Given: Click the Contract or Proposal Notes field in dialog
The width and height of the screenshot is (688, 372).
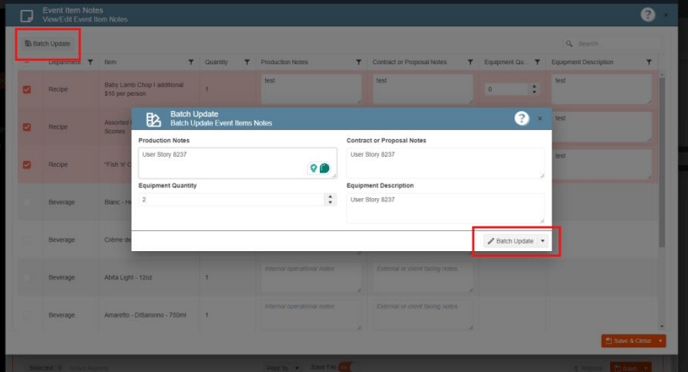Looking at the screenshot, I should (445, 163).
